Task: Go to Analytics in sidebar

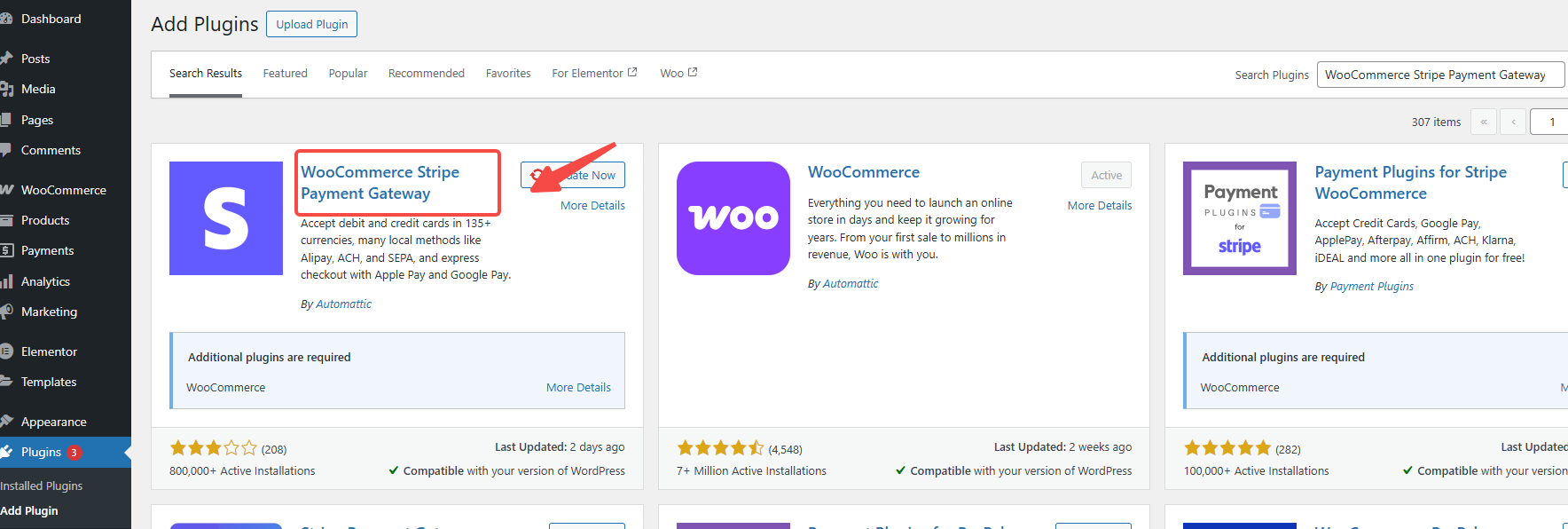Action: click(45, 281)
